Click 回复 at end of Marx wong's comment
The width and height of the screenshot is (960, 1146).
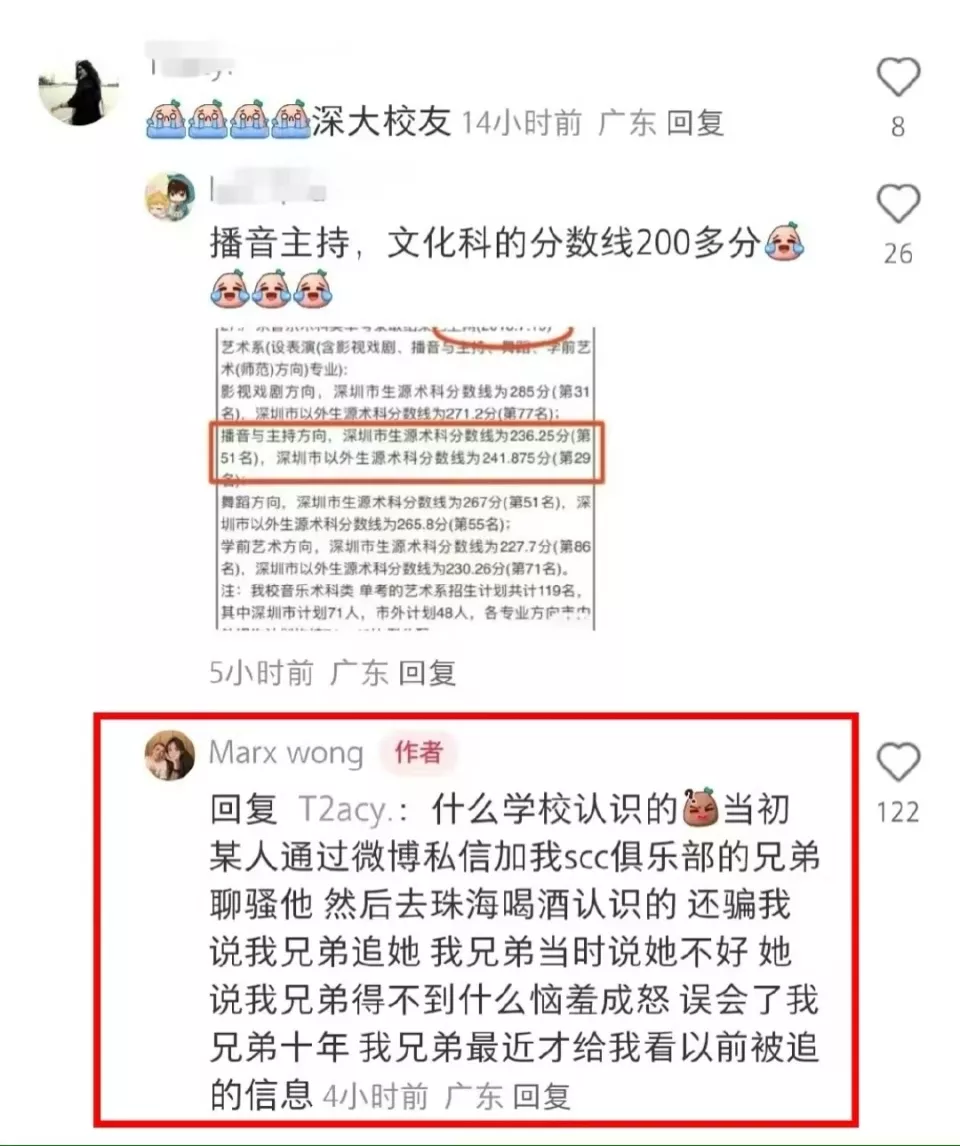pos(541,1096)
